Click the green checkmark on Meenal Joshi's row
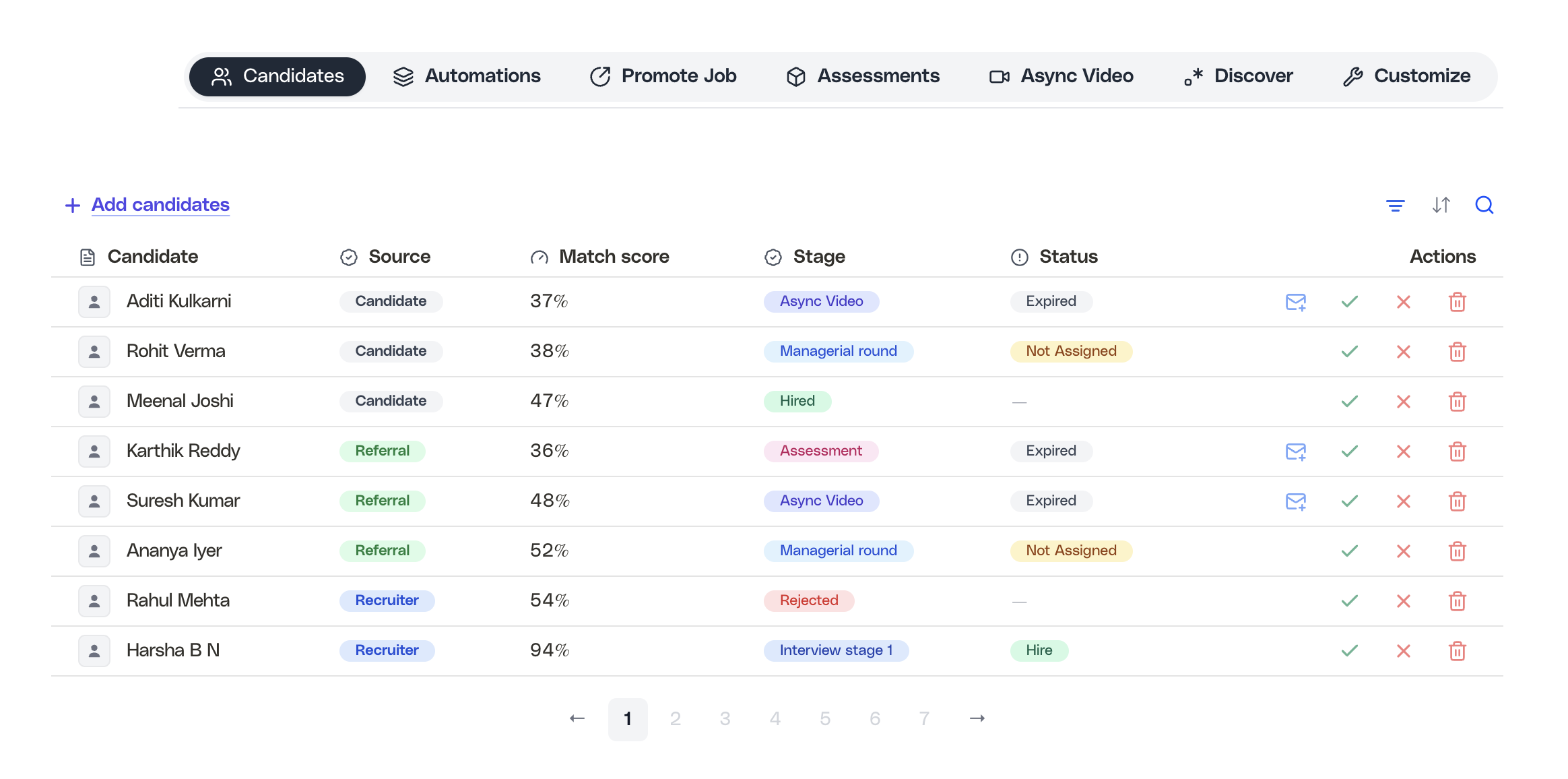Viewport: 1568px width, 779px height. [1348, 401]
